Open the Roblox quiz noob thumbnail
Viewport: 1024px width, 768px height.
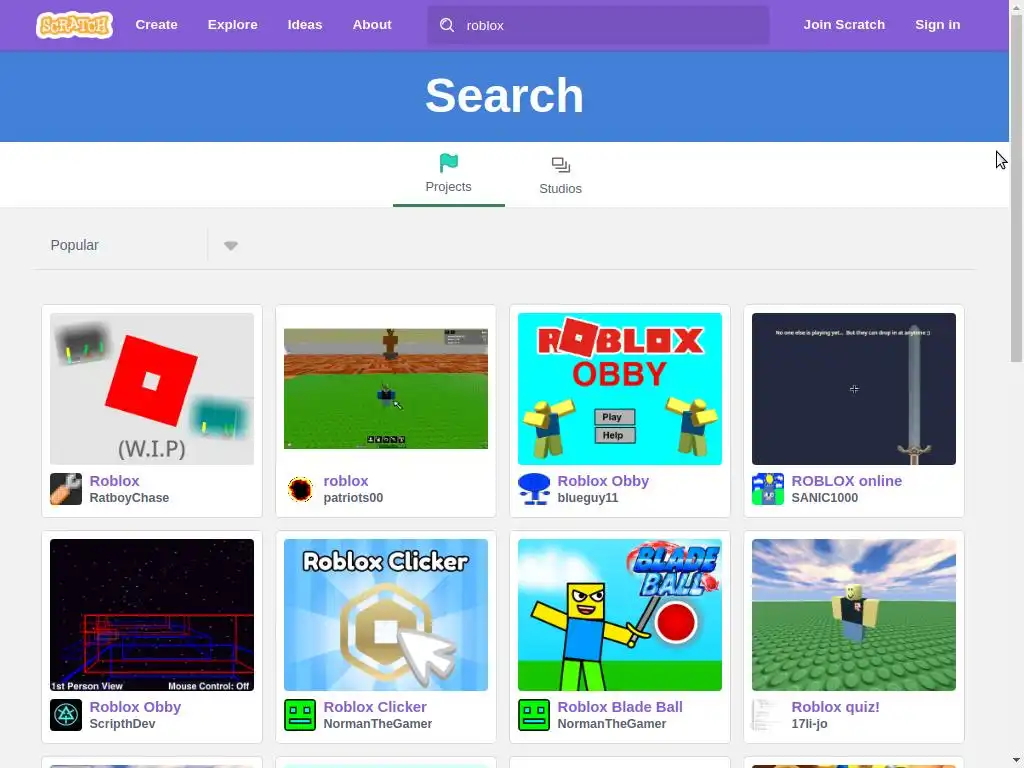(854, 615)
